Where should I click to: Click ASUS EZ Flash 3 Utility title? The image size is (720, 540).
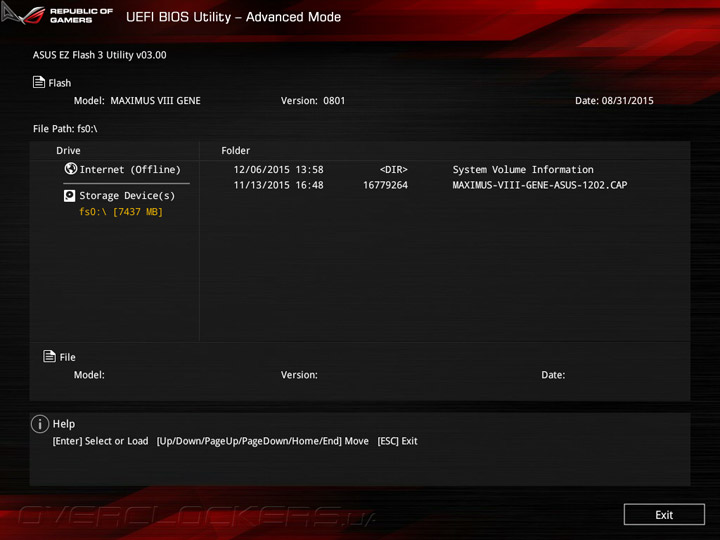99,55
